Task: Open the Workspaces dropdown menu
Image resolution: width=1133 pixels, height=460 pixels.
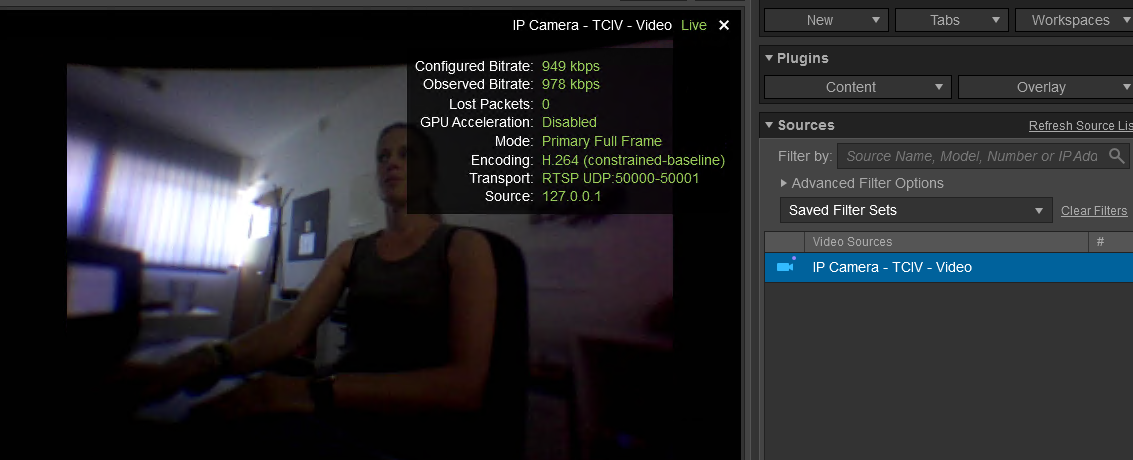Action: [1075, 20]
